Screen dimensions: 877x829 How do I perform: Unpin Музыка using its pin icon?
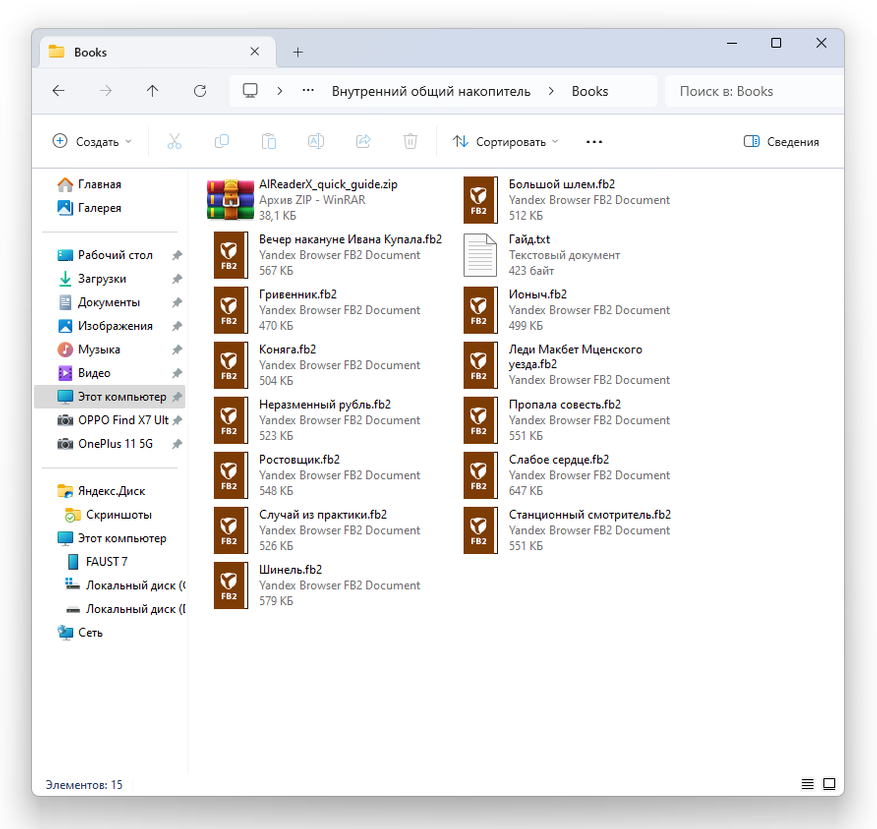177,350
